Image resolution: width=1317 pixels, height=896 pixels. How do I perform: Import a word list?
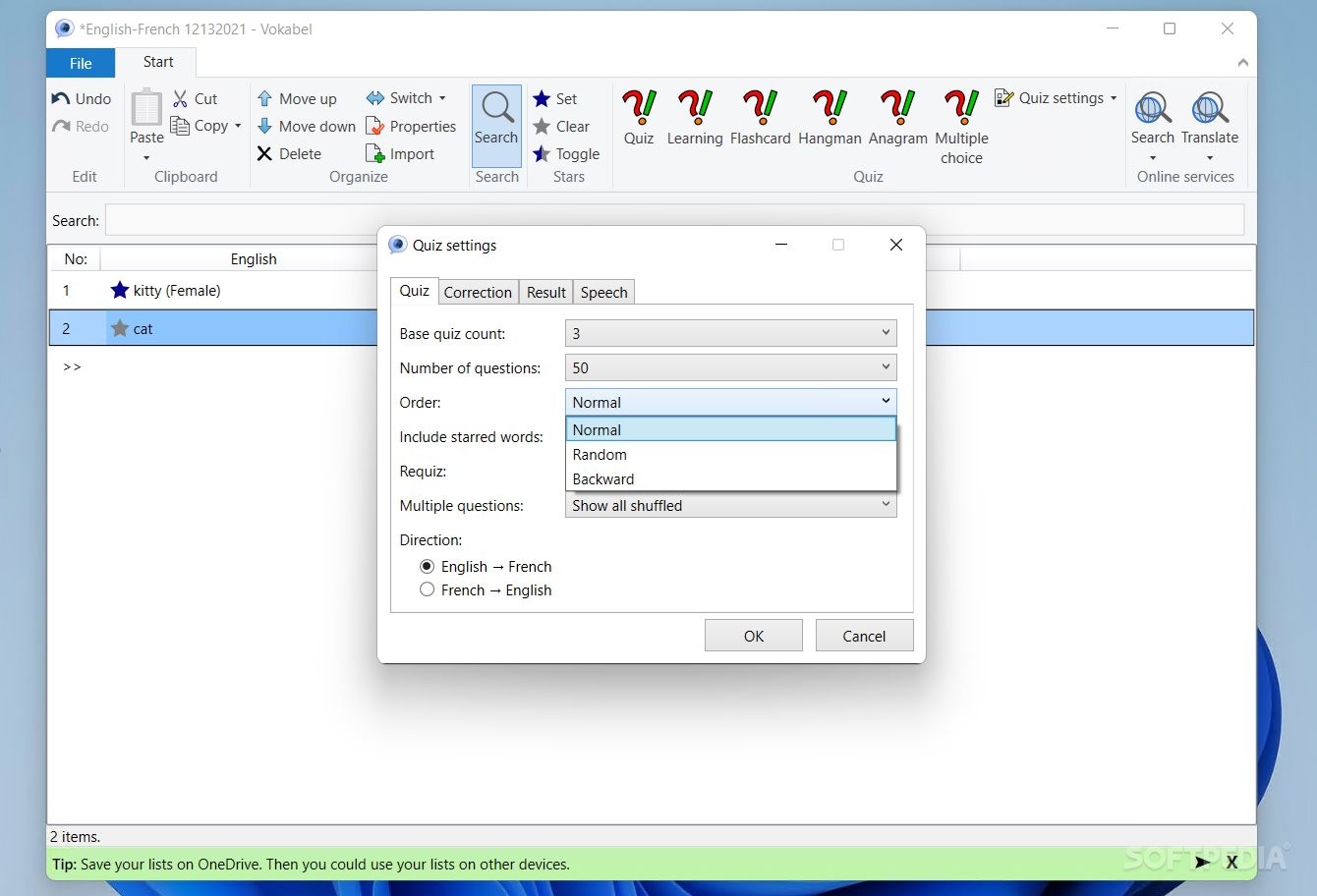(400, 153)
